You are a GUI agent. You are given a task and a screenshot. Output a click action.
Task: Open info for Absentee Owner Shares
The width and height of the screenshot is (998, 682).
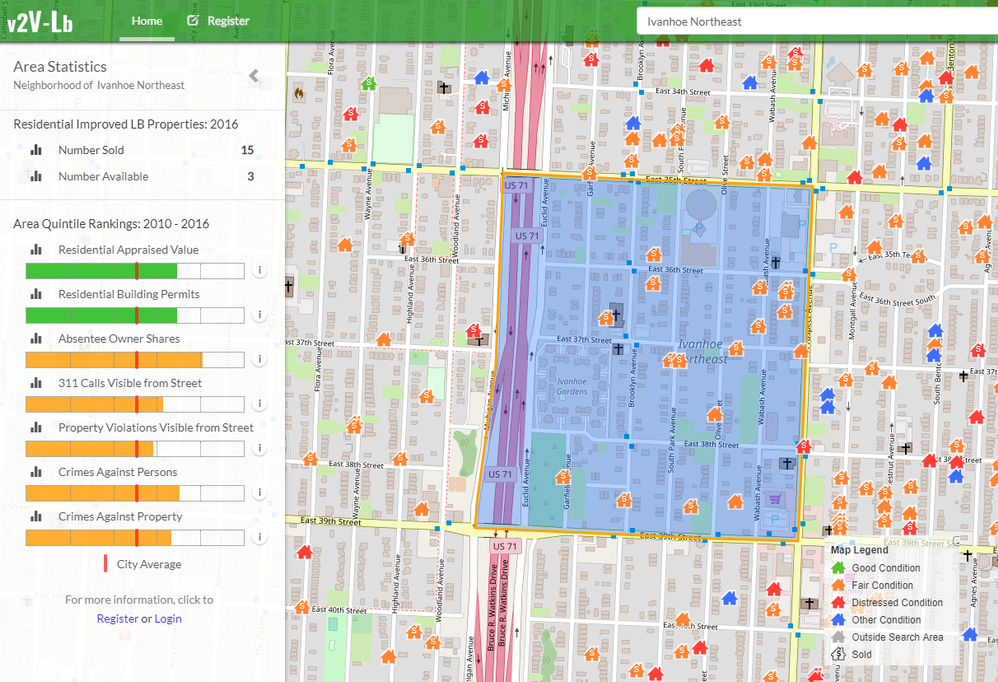[x=259, y=359]
